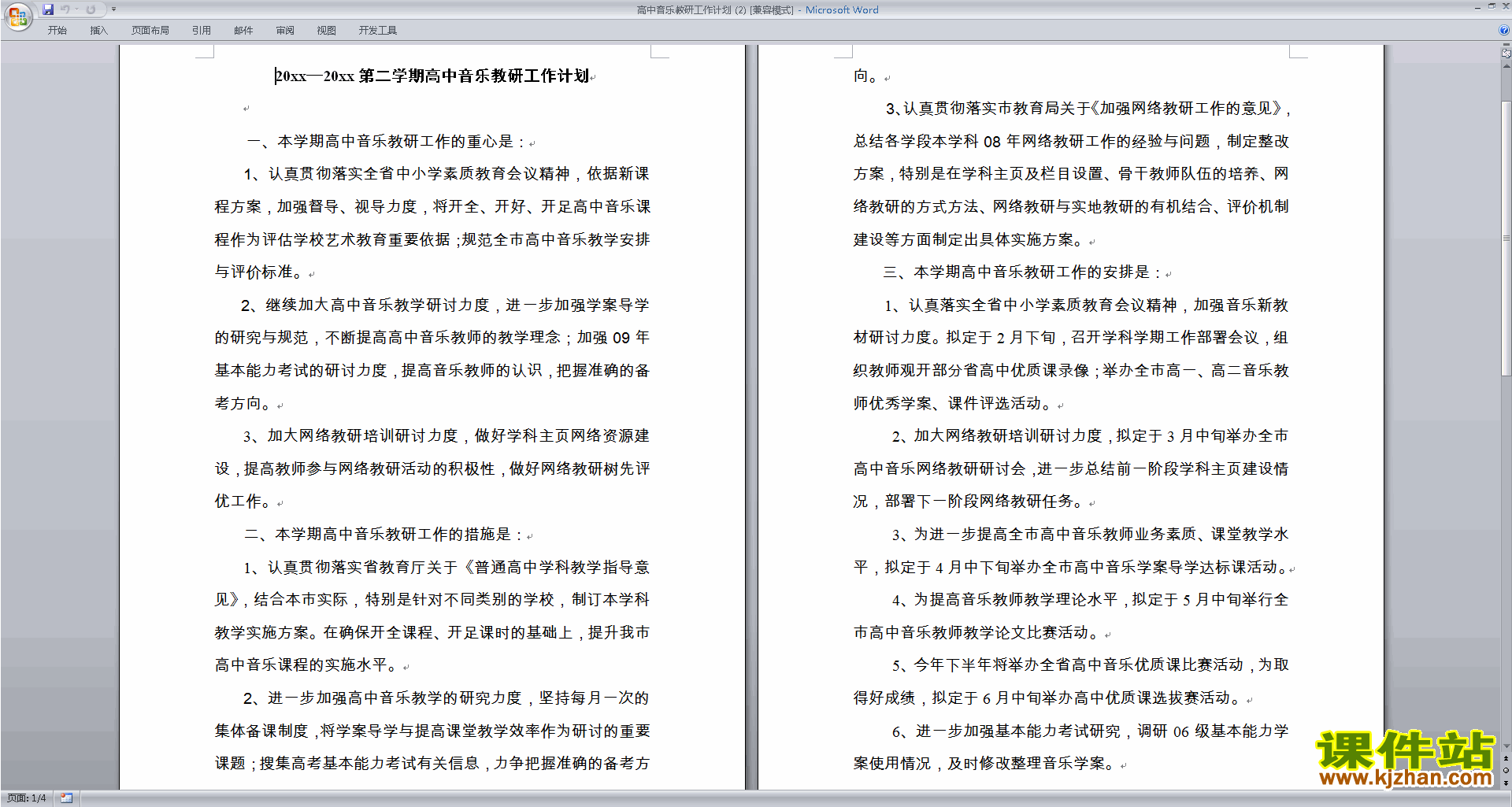Viewport: 1512px width, 807px height.
Task: Open the Select Browse Object round button
Action: pyautogui.click(x=1506, y=771)
